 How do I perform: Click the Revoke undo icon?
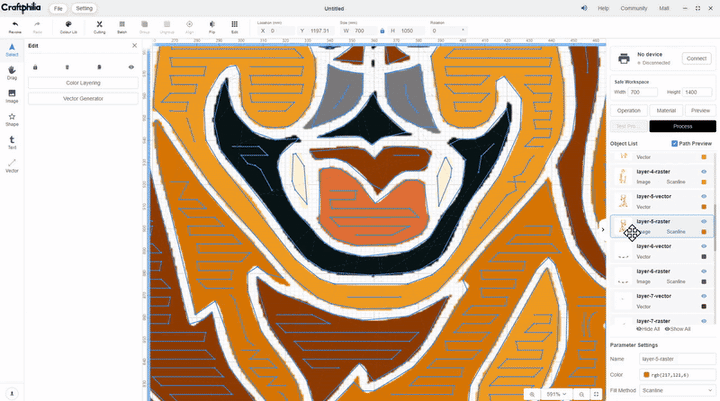pyautogui.click(x=15, y=24)
